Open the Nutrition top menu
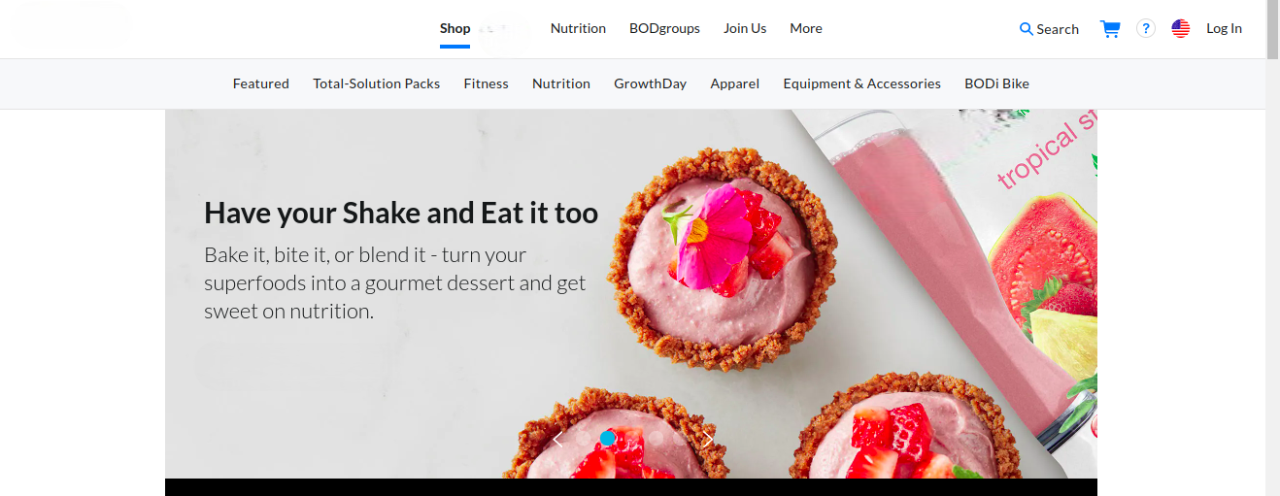Viewport: 1280px width, 496px height. (x=578, y=28)
